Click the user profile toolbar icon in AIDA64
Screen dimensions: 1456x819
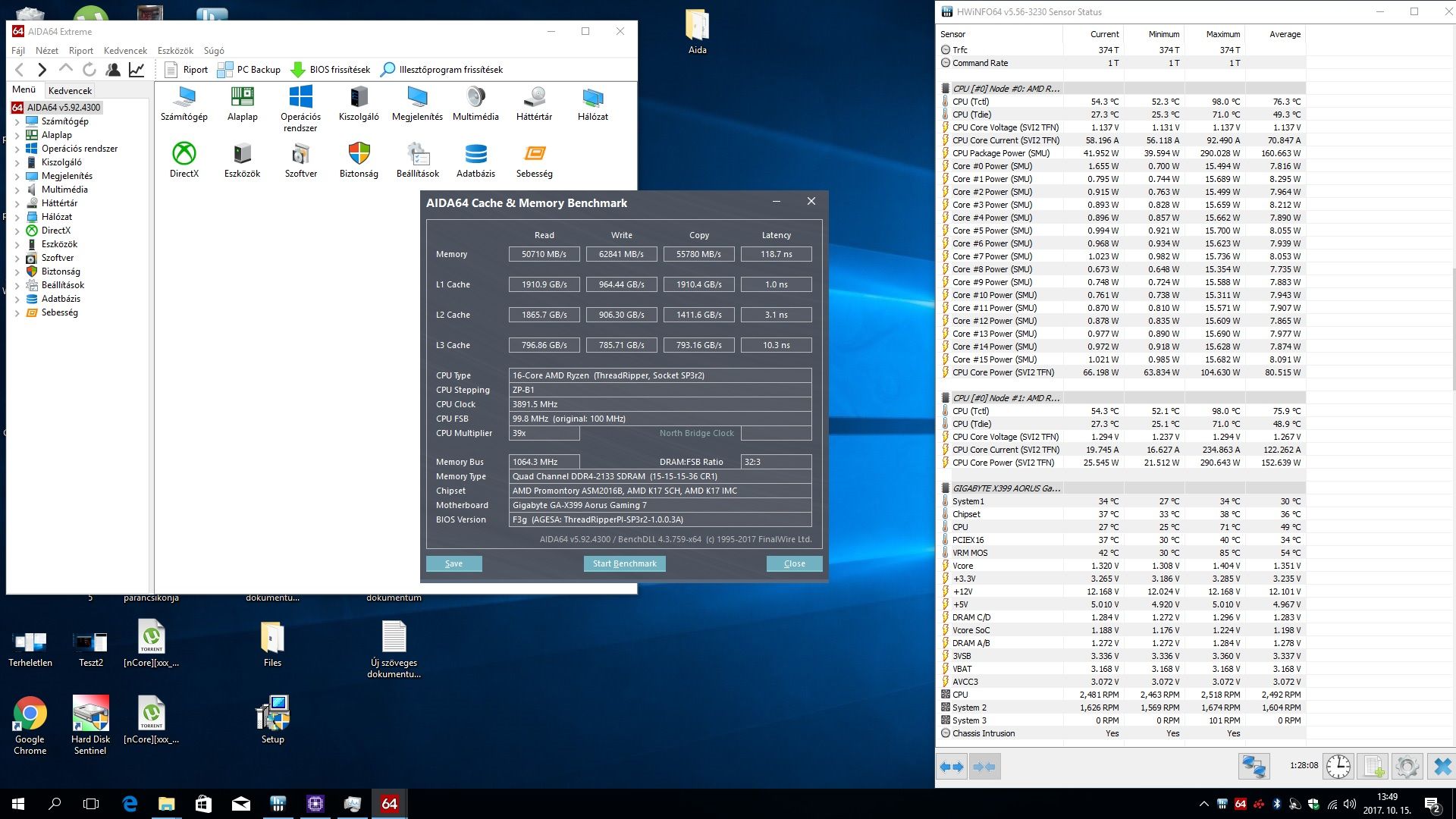[x=113, y=70]
